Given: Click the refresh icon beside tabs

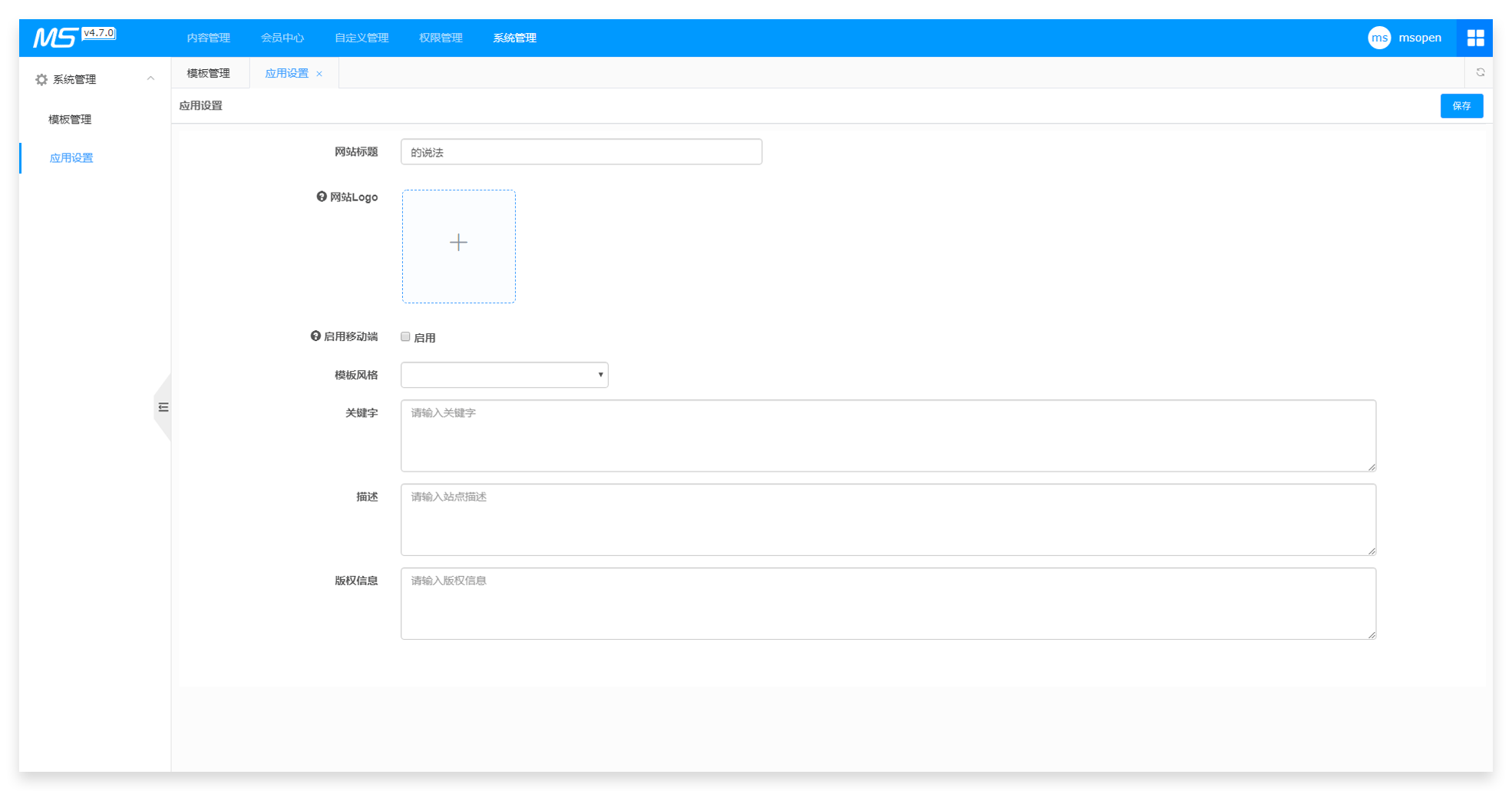Looking at the screenshot, I should coord(1481,72).
